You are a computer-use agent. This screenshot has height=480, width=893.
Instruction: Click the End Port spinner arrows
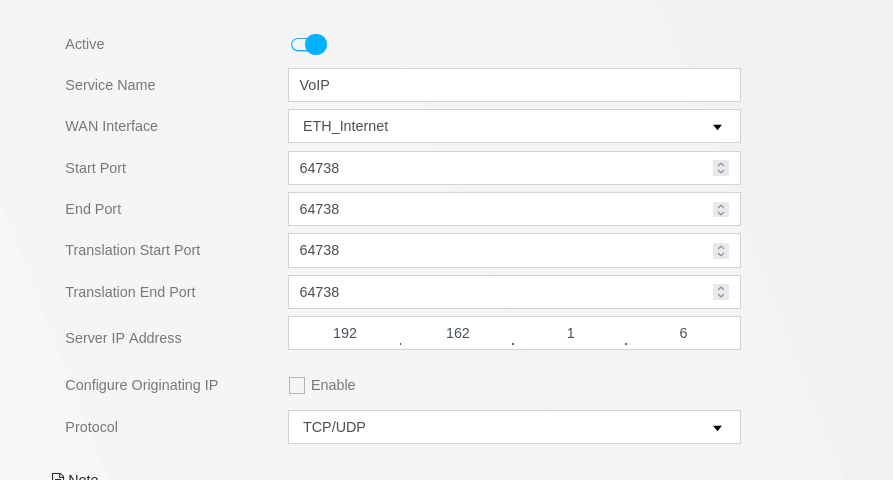pyautogui.click(x=721, y=210)
